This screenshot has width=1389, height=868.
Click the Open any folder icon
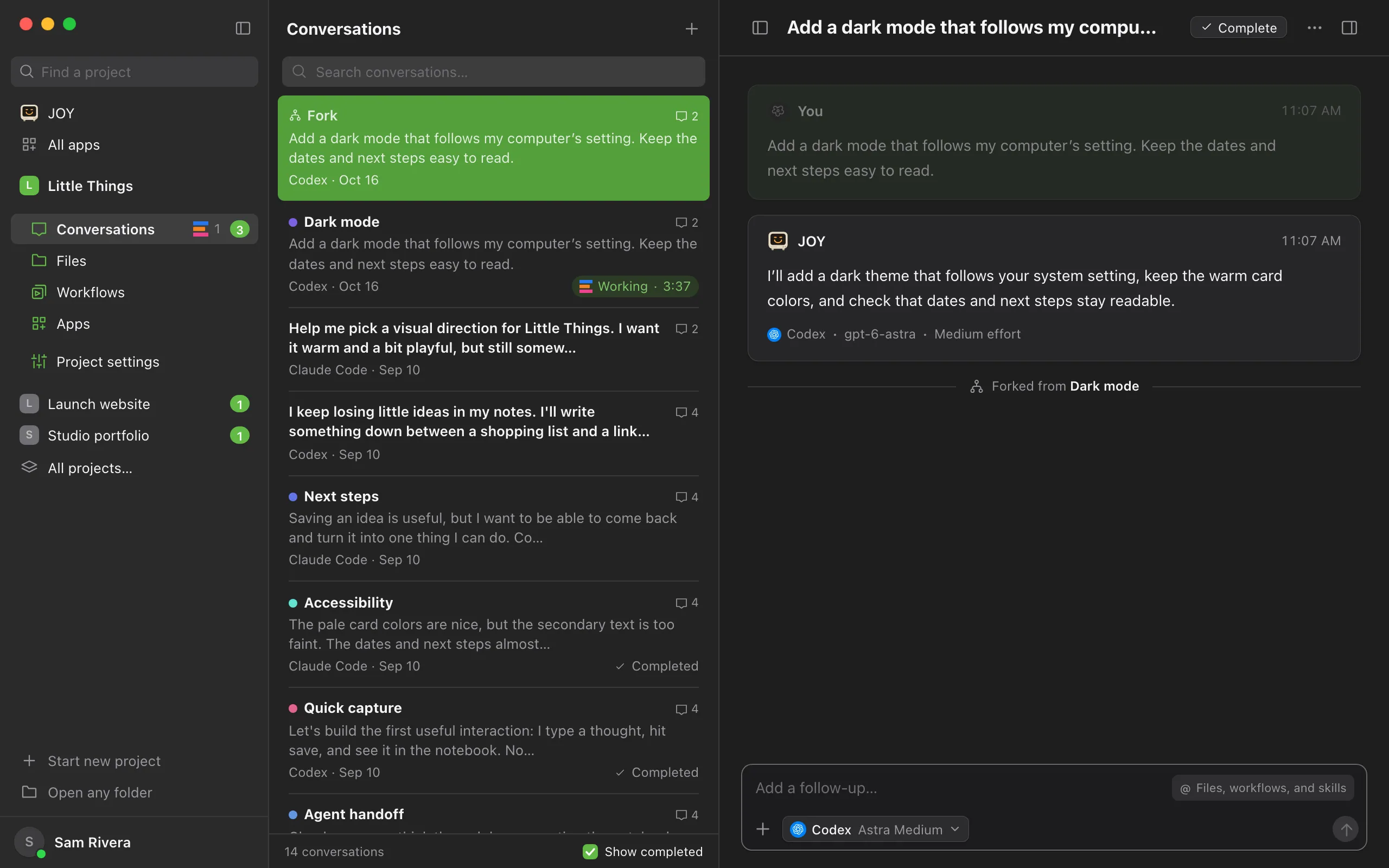pos(29,792)
